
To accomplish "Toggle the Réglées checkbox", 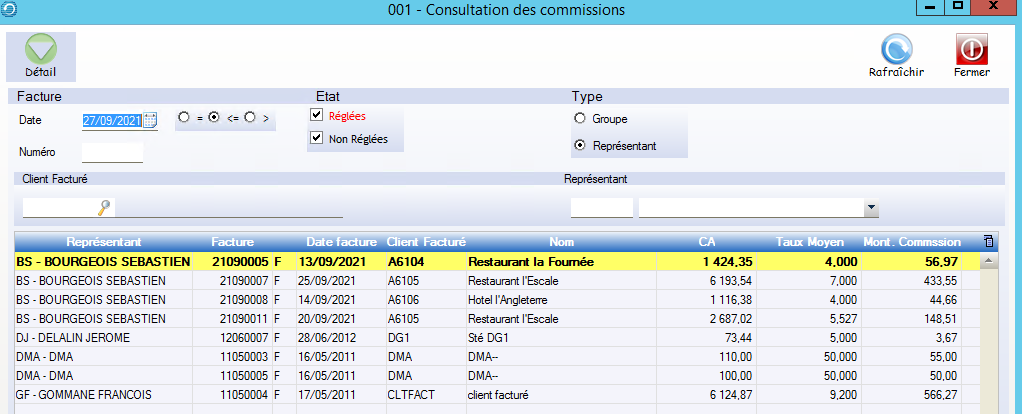I will [x=317, y=116].
